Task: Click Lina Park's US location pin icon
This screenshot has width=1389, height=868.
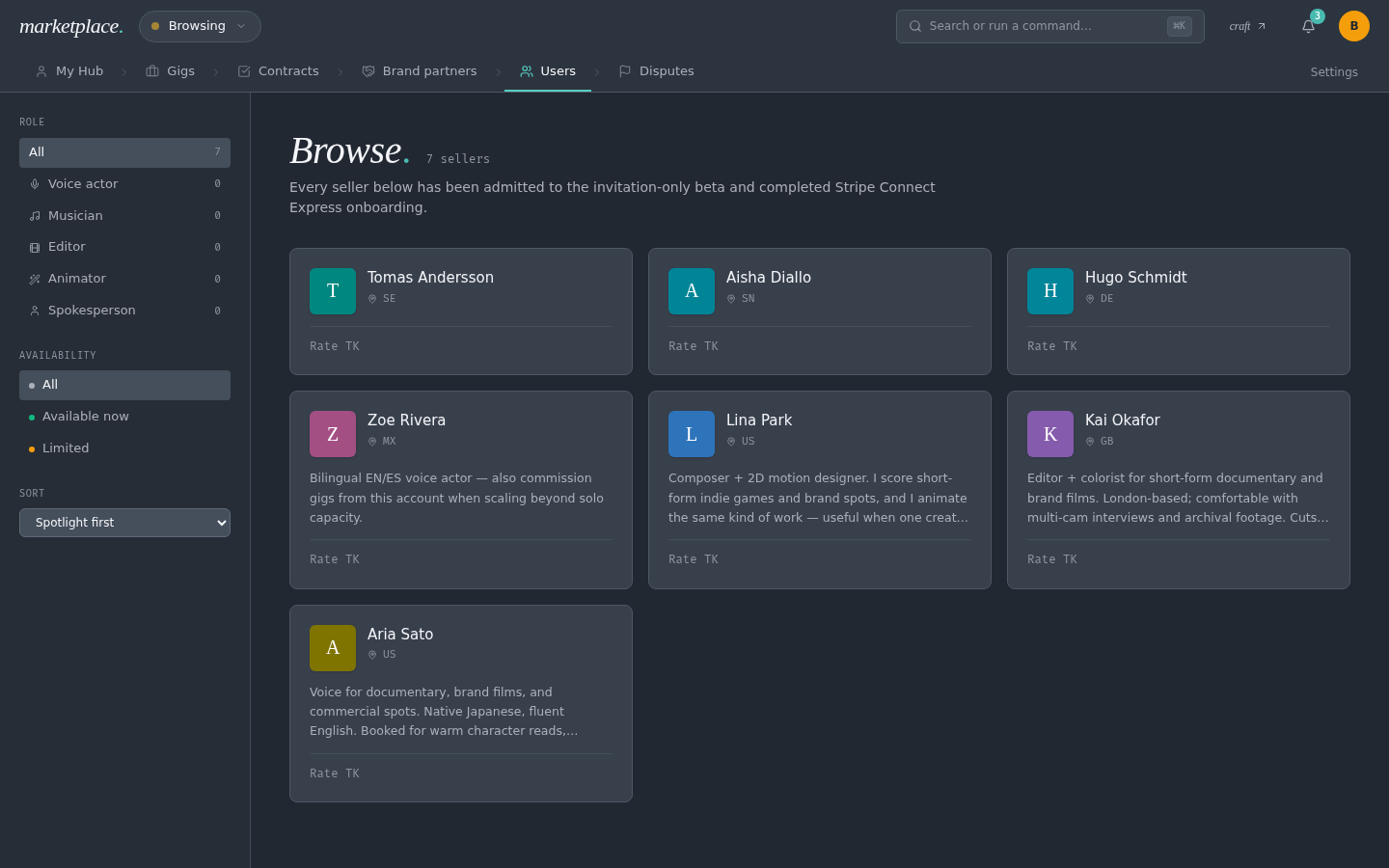Action: click(731, 442)
